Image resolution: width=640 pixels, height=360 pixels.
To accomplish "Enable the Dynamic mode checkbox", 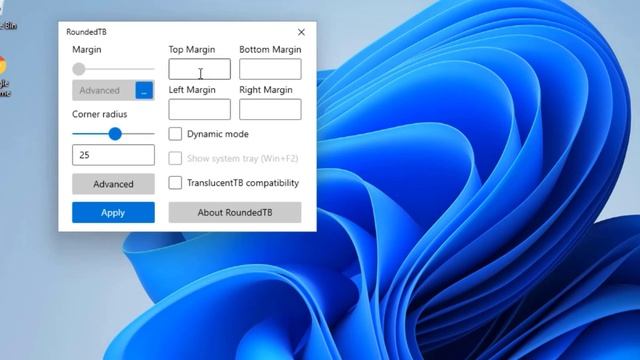I will pos(175,133).
